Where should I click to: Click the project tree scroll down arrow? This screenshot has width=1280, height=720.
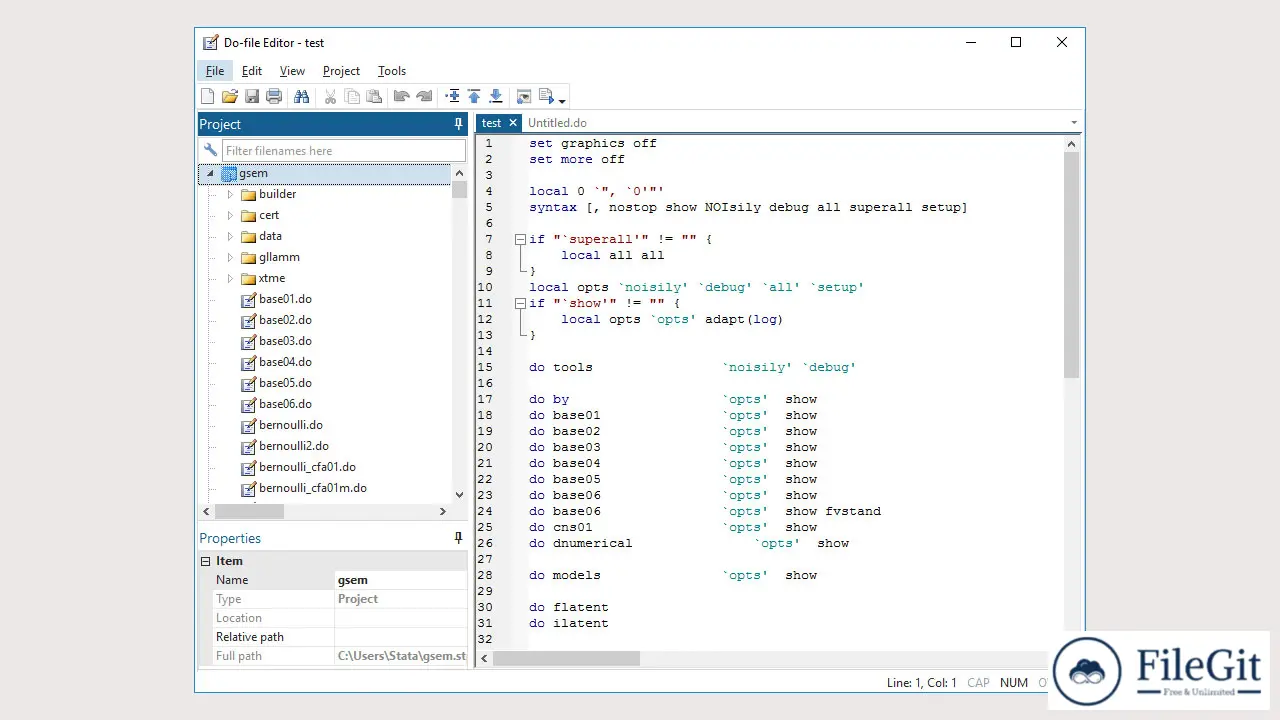(x=459, y=494)
